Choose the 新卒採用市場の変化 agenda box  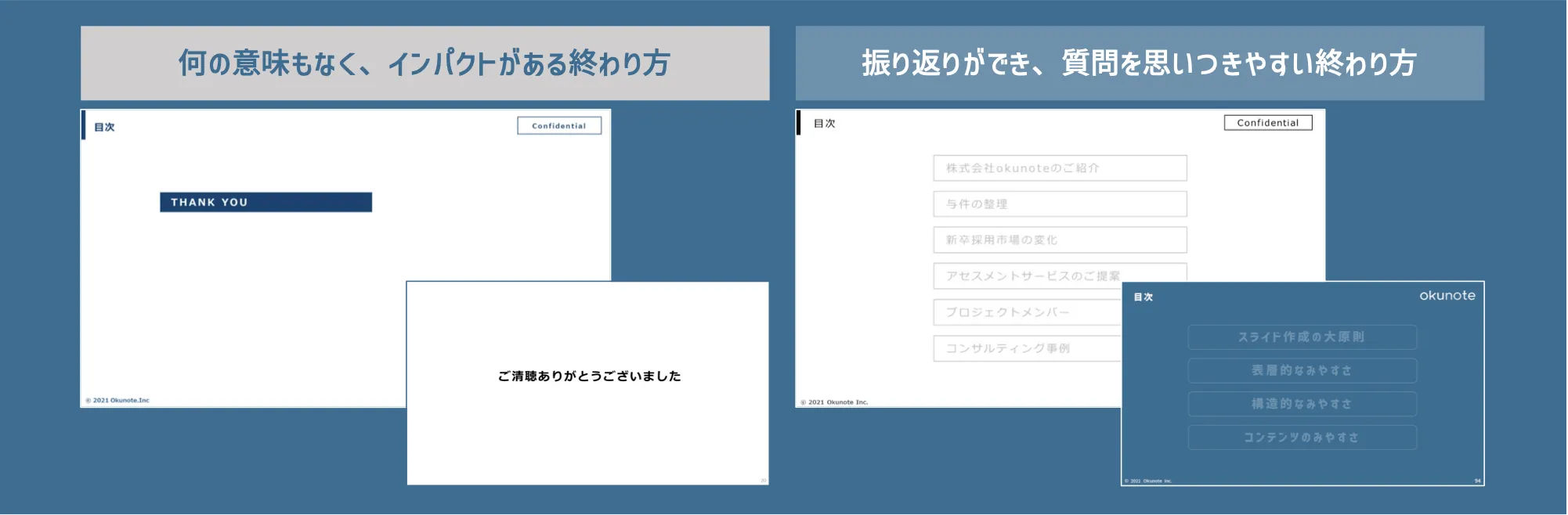[x=1059, y=240]
